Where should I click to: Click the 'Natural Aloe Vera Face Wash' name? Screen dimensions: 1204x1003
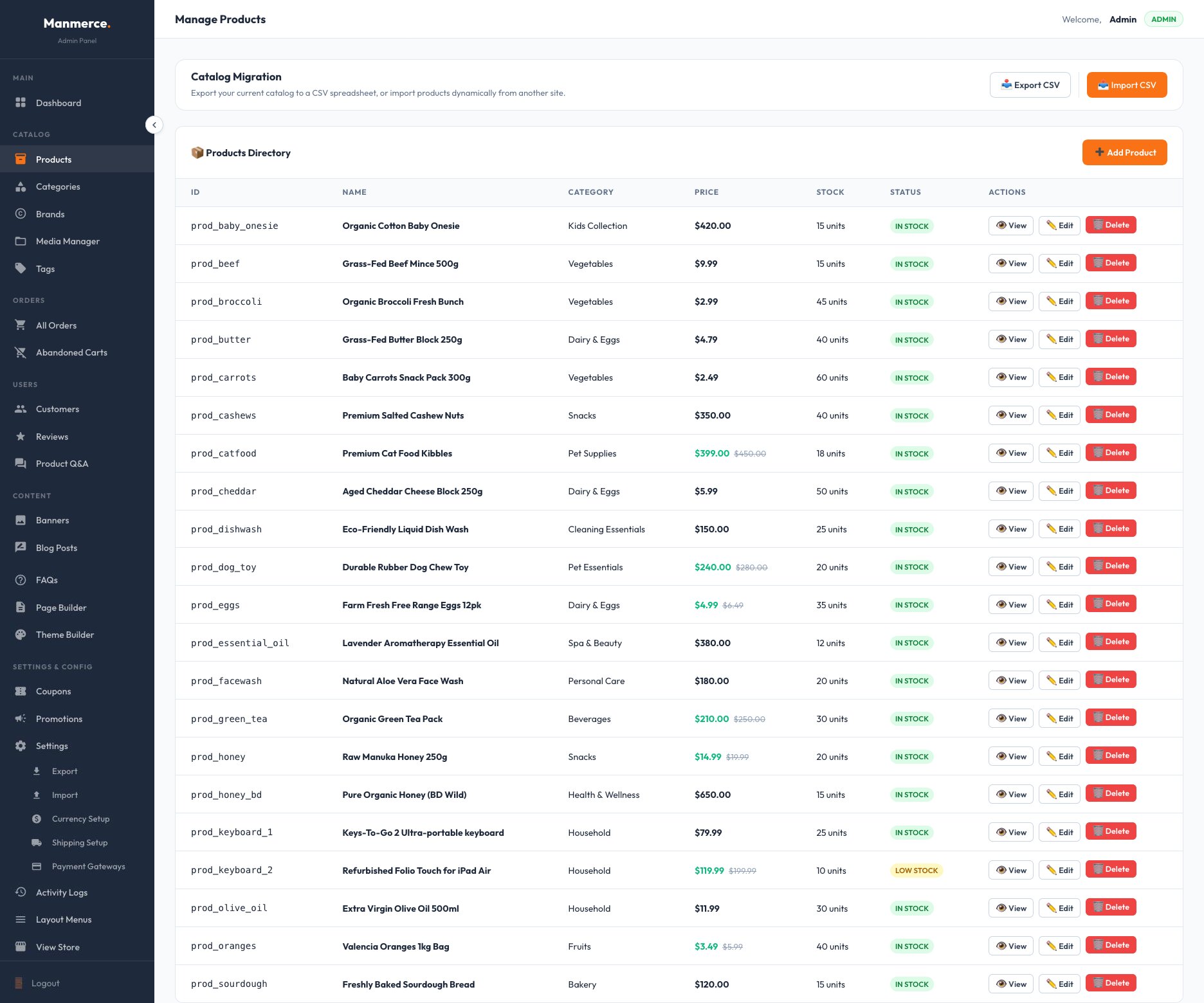click(x=403, y=681)
